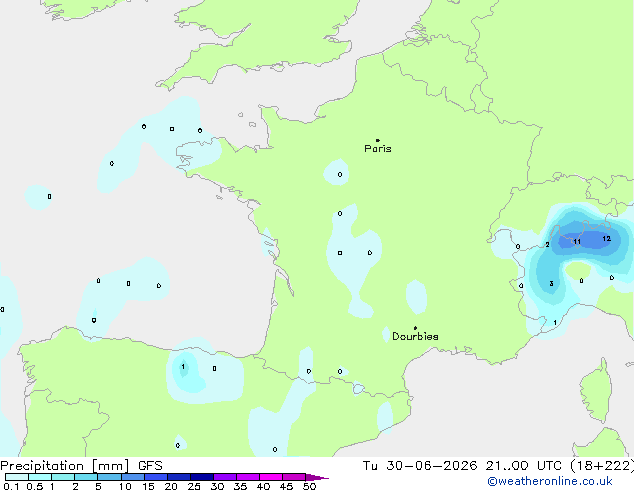The height and width of the screenshot is (490, 634).
Task: Click the 12 mm precipitation value
Action: (x=606, y=239)
